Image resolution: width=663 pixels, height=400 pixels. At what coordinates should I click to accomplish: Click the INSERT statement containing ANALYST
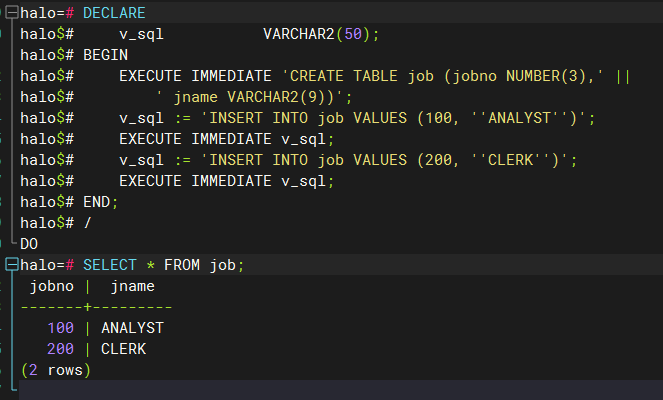click(400, 118)
